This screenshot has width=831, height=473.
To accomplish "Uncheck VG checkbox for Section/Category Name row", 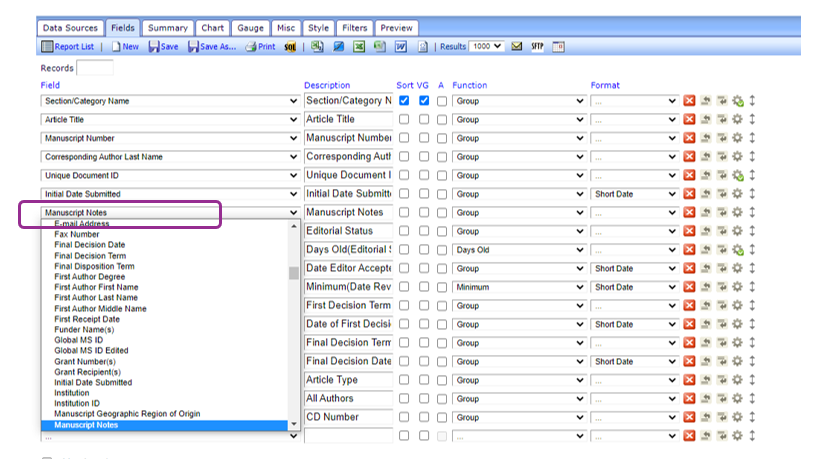I will 423,101.
